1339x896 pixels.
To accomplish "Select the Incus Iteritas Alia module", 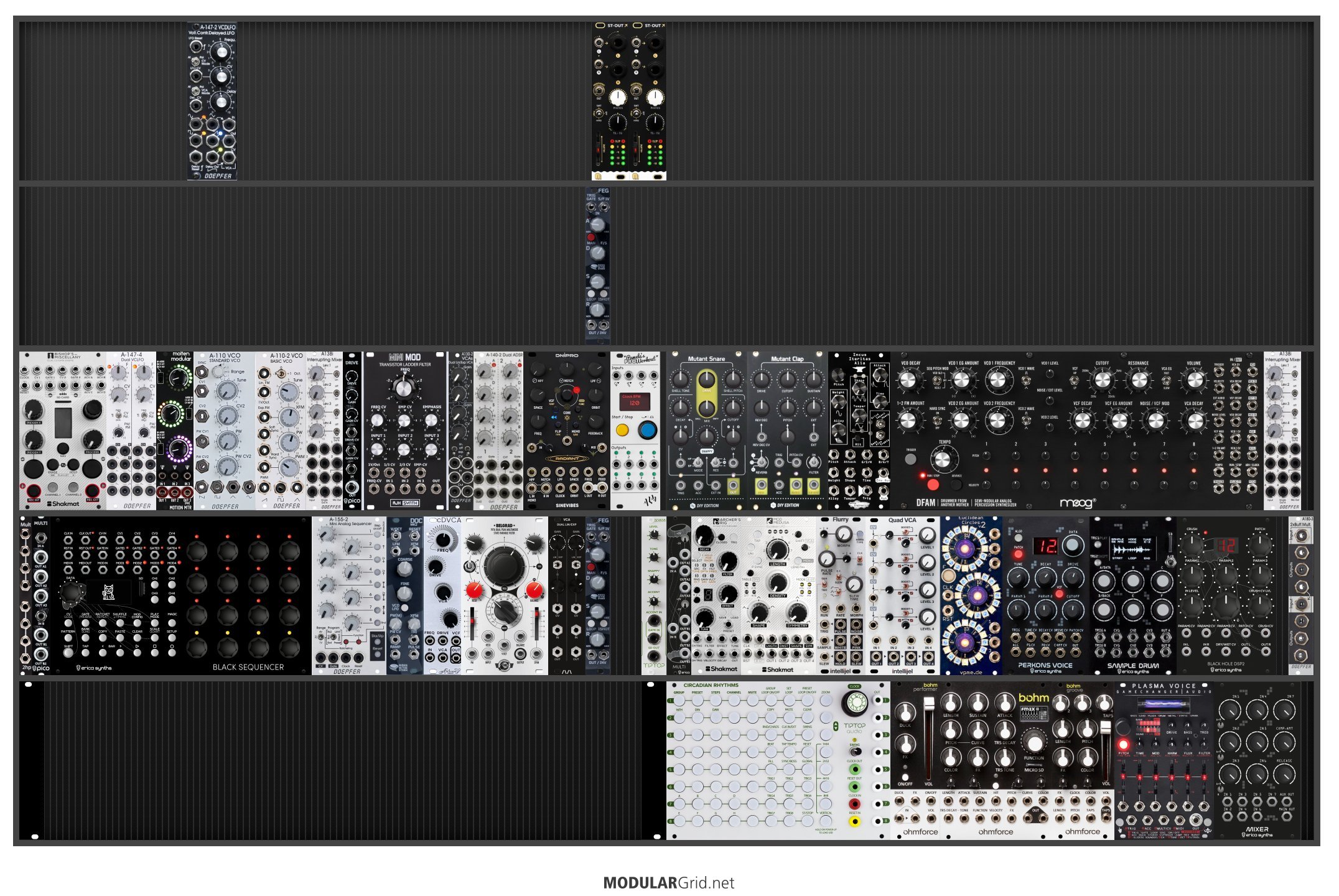I will [859, 431].
